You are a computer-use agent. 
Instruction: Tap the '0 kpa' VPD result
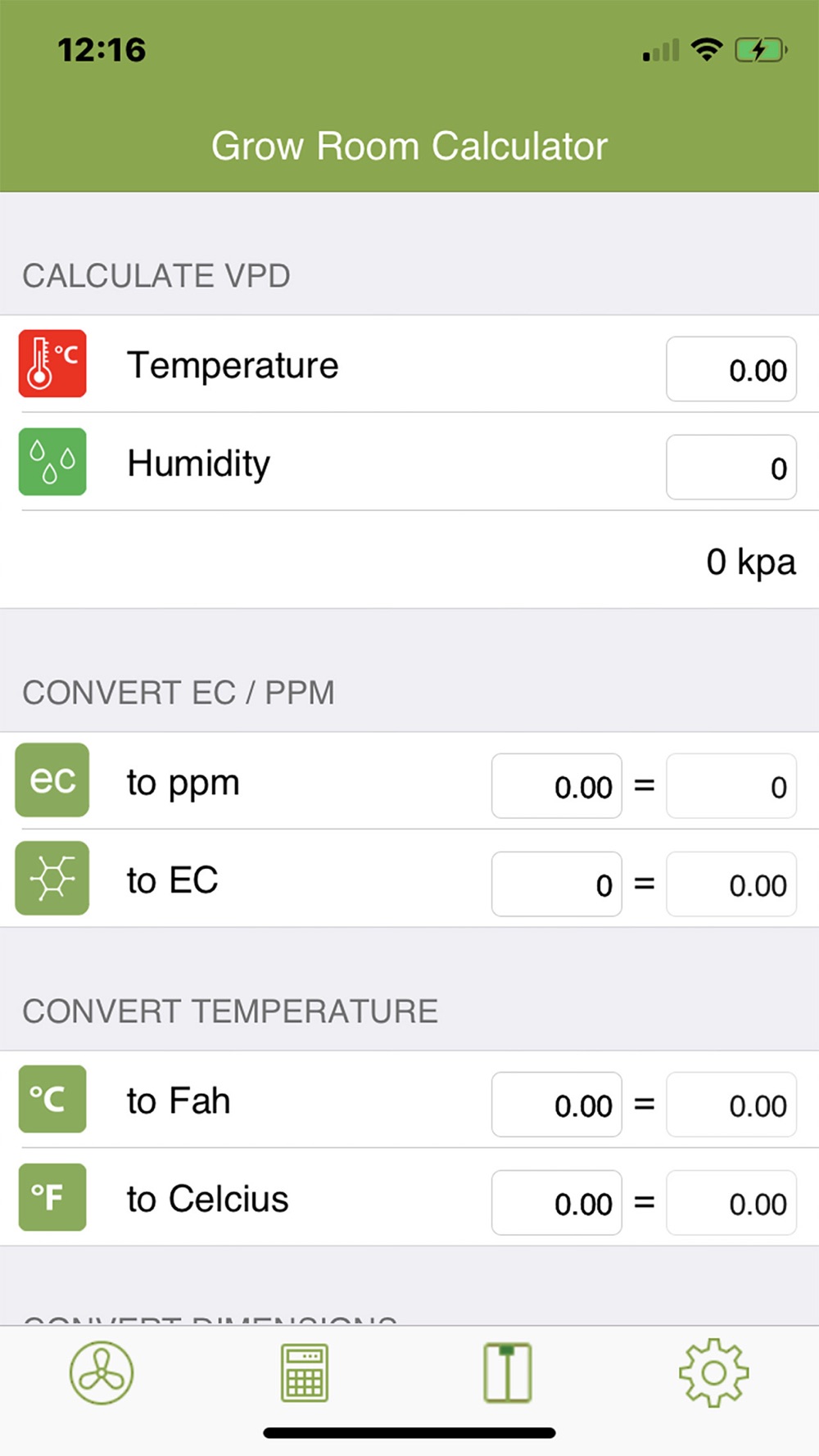751,562
